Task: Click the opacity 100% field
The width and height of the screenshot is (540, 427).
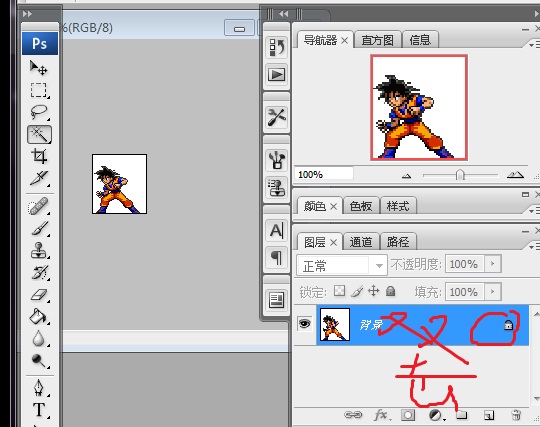Action: click(465, 264)
